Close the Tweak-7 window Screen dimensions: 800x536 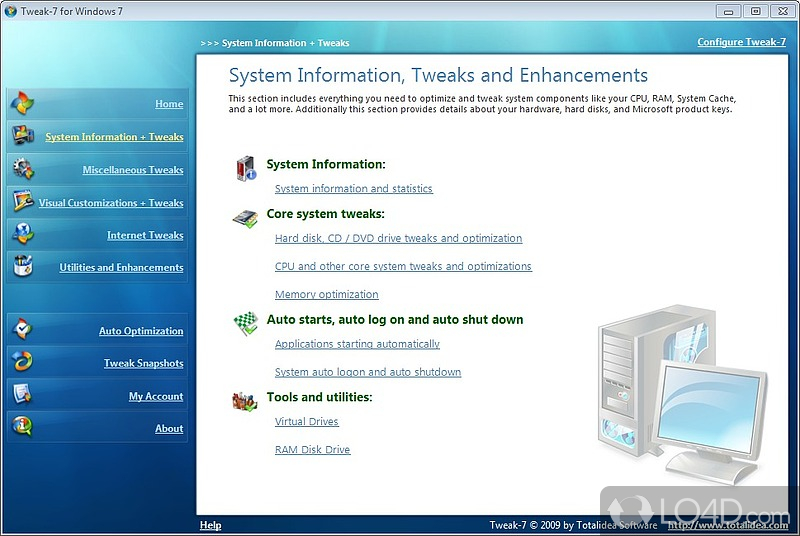tap(783, 11)
